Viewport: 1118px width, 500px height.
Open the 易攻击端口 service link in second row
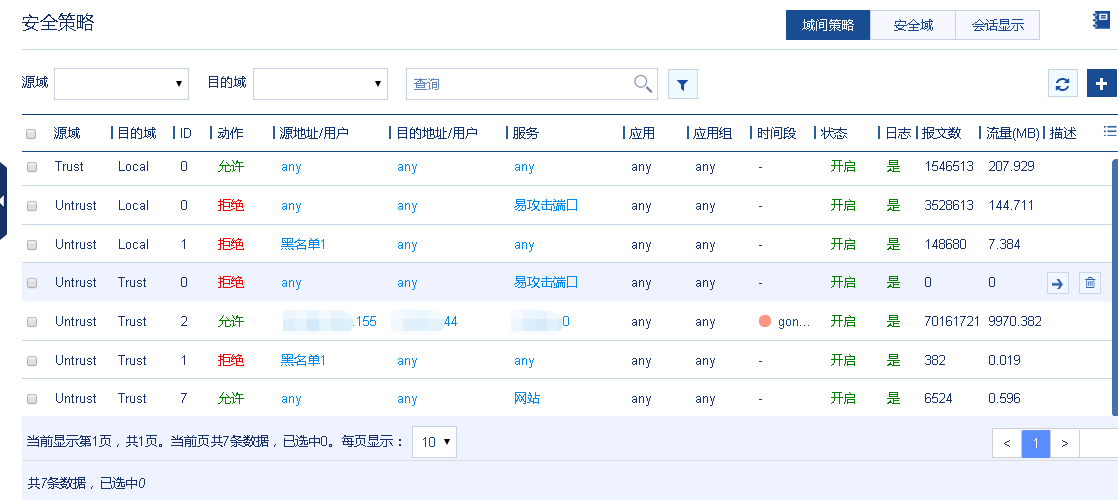(x=546, y=206)
